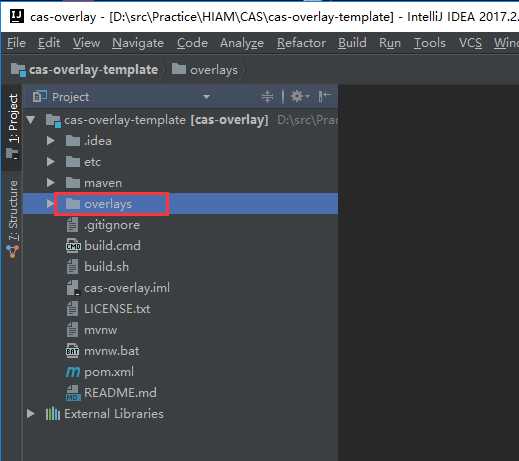The image size is (519, 461).
Task: Select the mvnw file name
Action: pos(100,330)
